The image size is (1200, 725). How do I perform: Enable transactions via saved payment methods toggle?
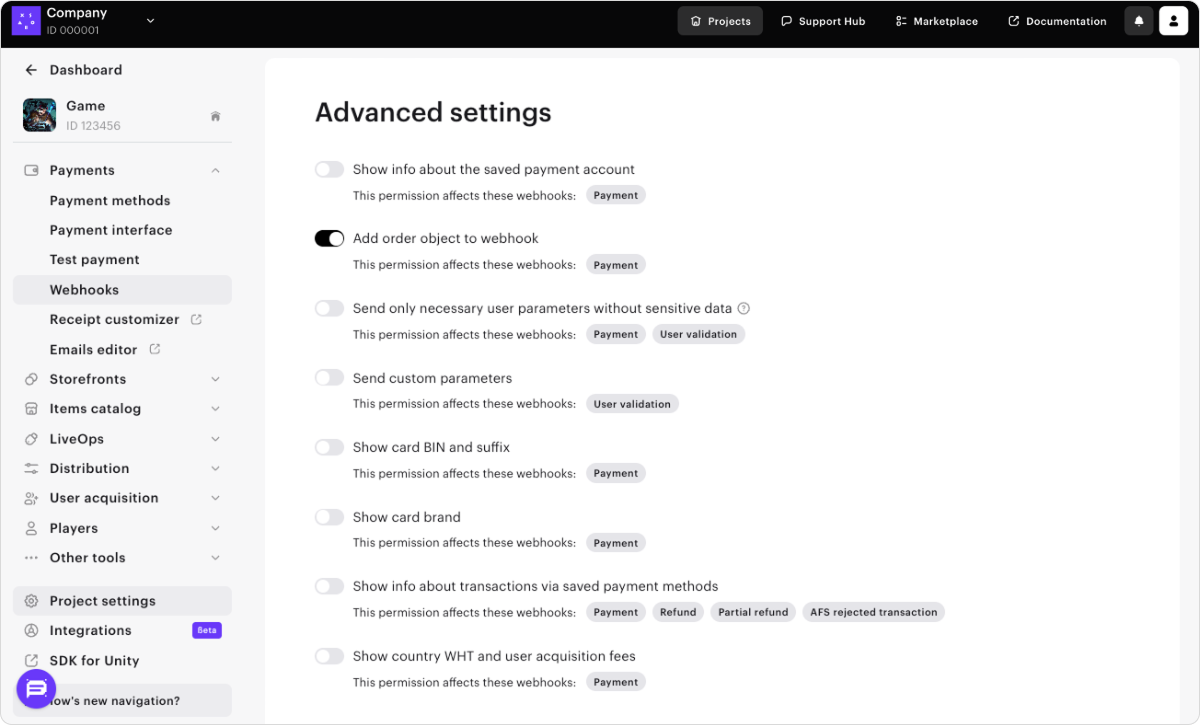pyautogui.click(x=329, y=586)
